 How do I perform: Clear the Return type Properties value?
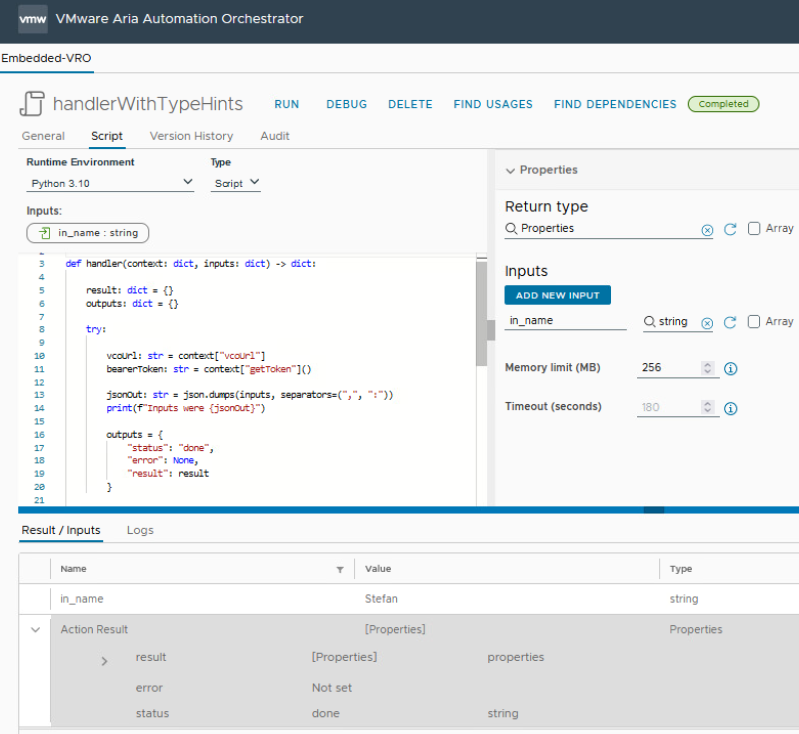pyautogui.click(x=707, y=230)
